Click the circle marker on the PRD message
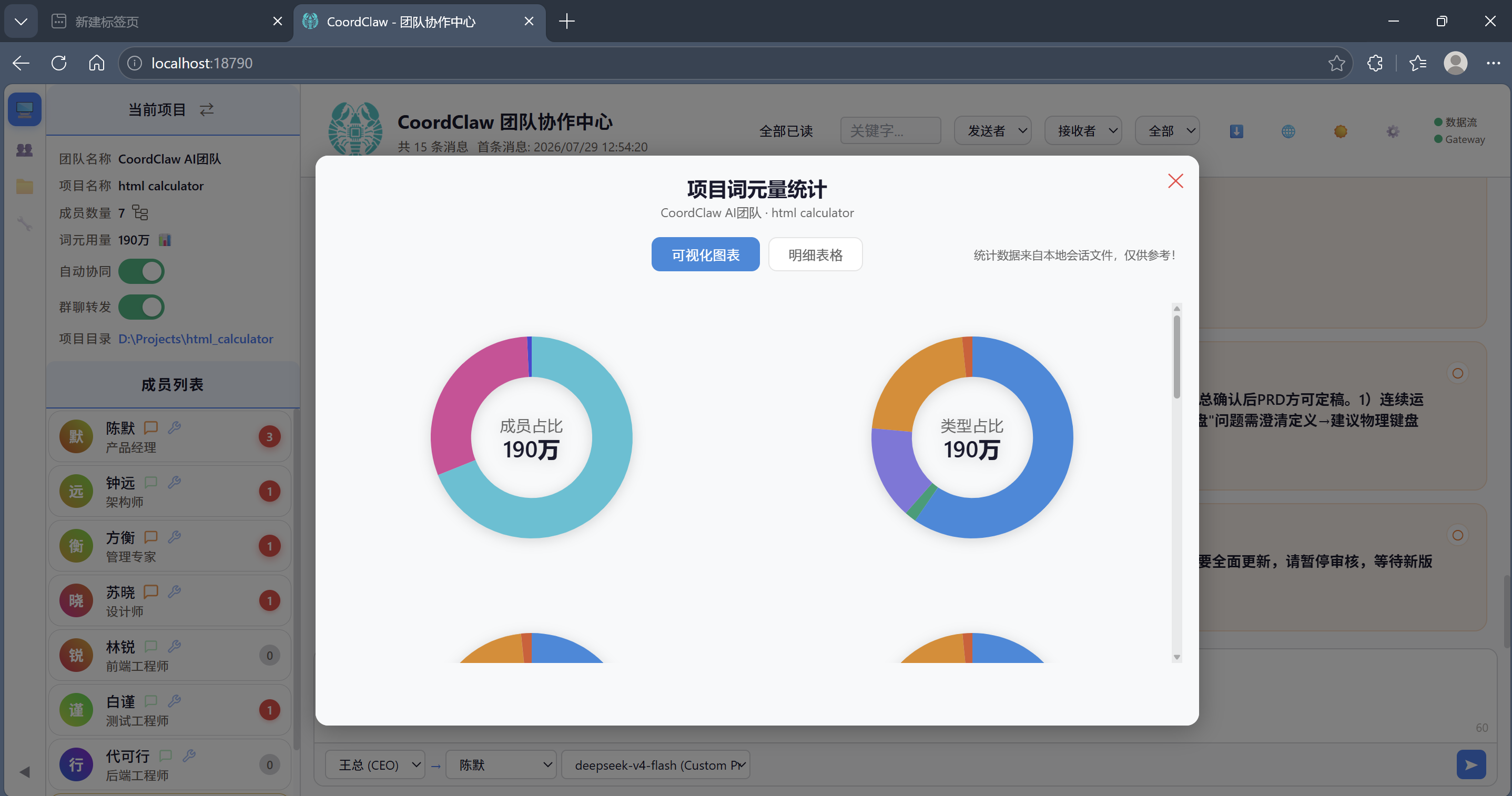The height and width of the screenshot is (796, 1512). [1457, 373]
